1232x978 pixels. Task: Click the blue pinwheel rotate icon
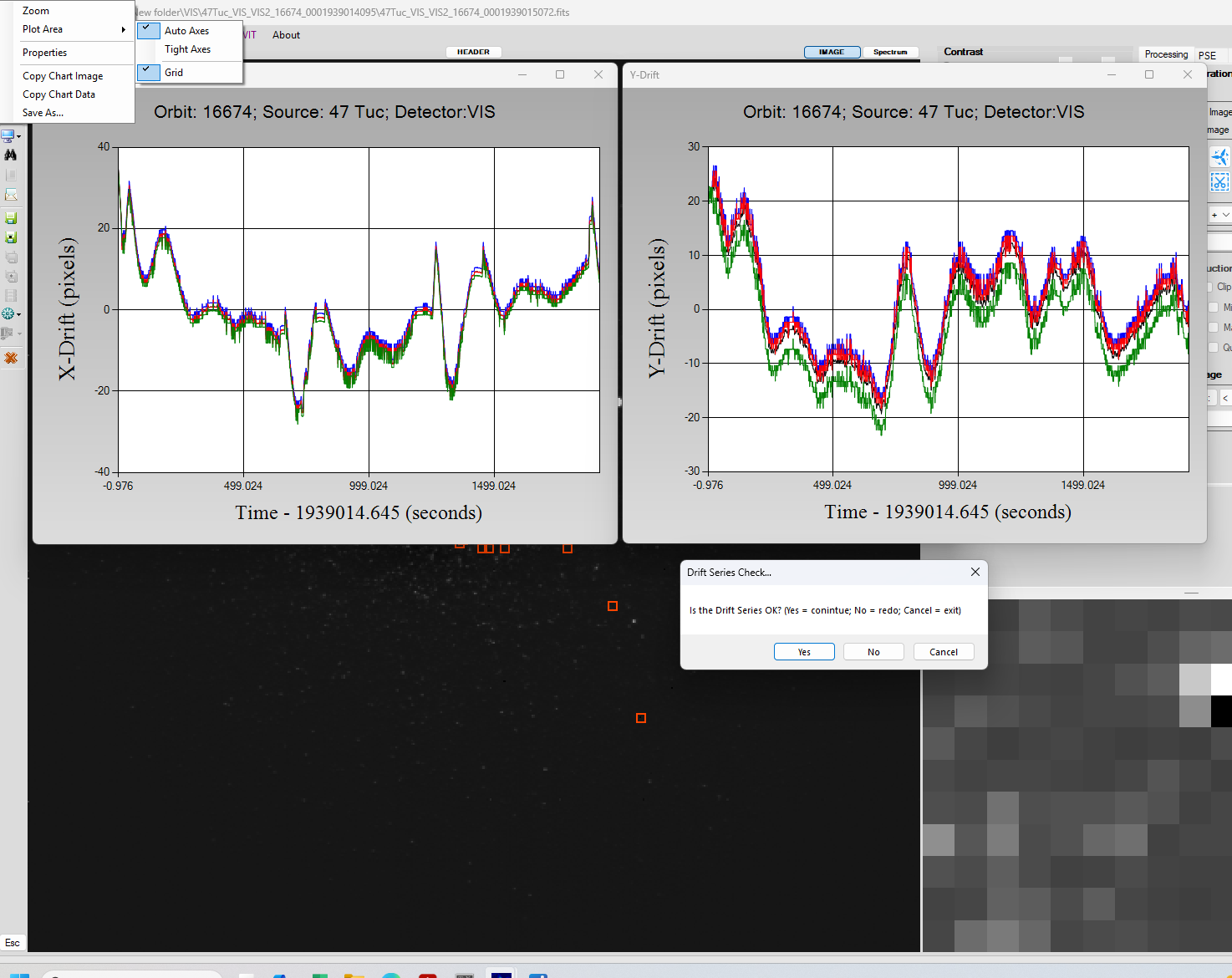click(1219, 156)
